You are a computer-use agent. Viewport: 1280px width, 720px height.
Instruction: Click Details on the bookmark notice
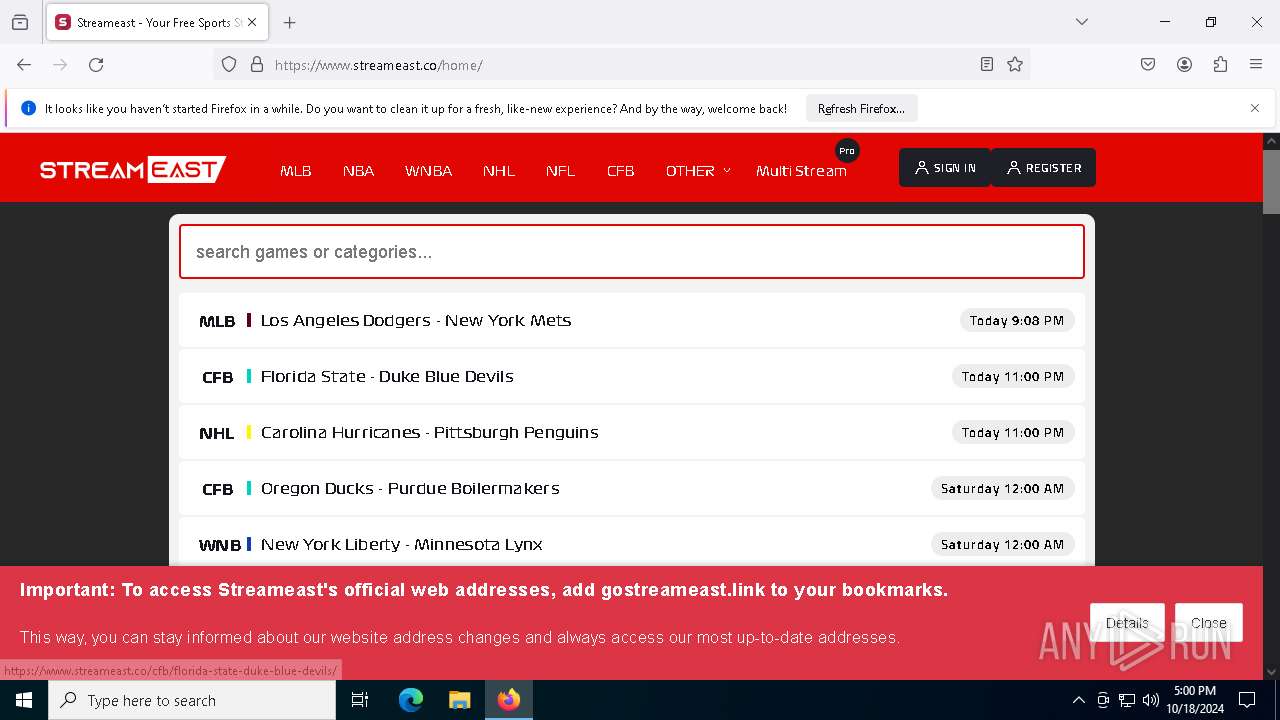click(x=1127, y=623)
